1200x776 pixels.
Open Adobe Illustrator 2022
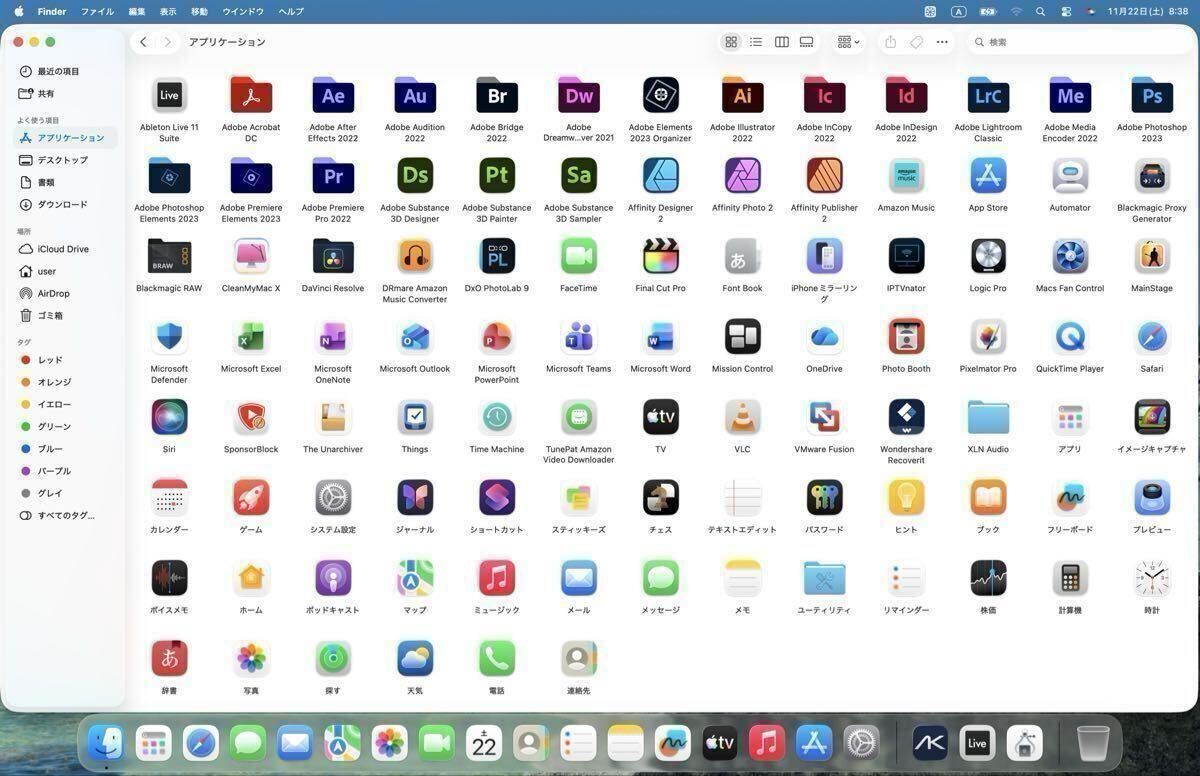point(742,96)
